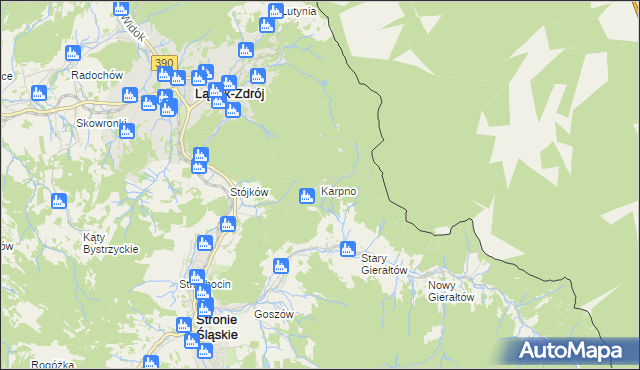The width and height of the screenshot is (640, 370).
Task: Open the factory marker just below Lutynia
Action: (x=267, y=25)
